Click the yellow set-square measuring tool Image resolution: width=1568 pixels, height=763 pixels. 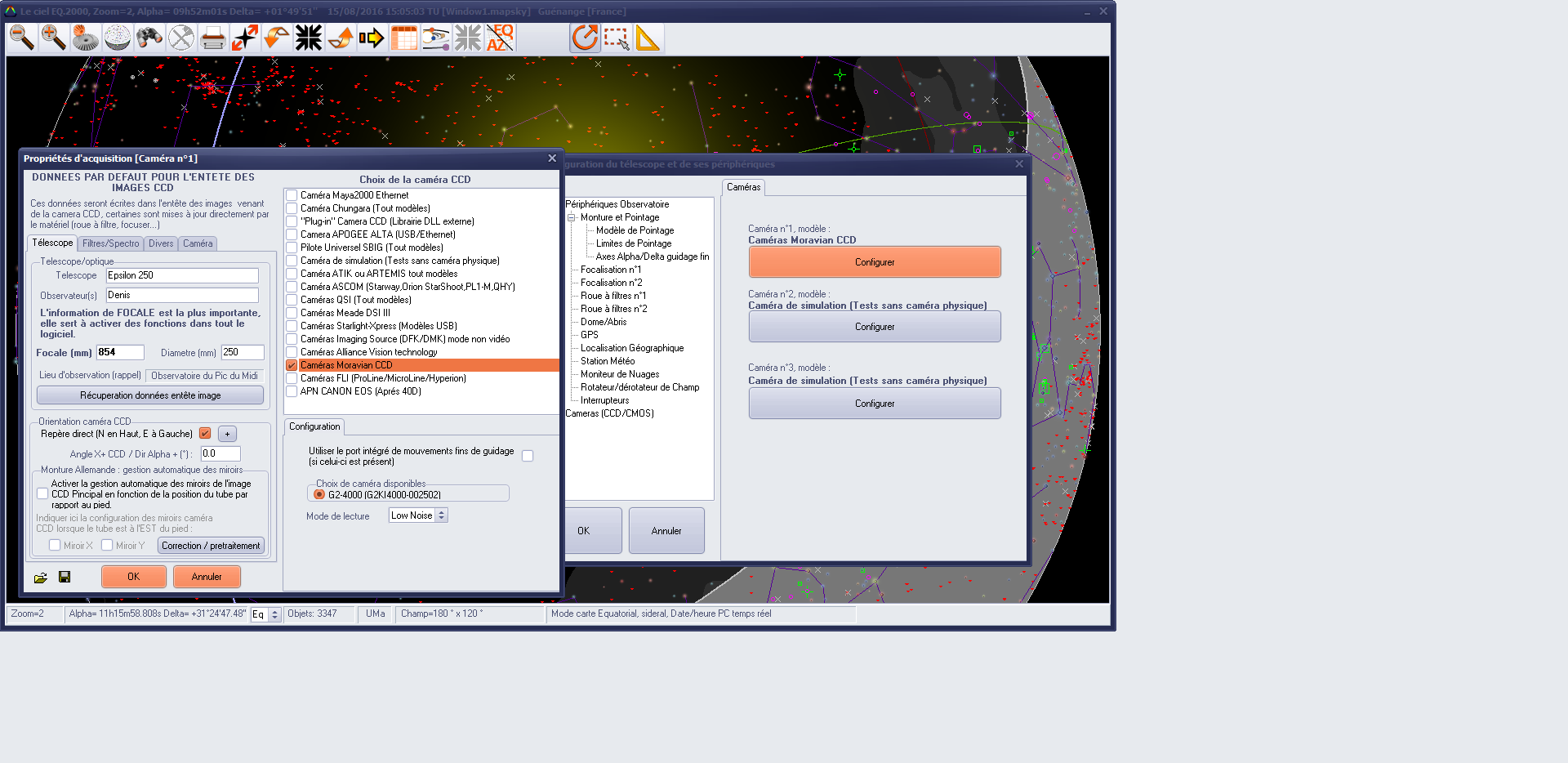tap(648, 38)
